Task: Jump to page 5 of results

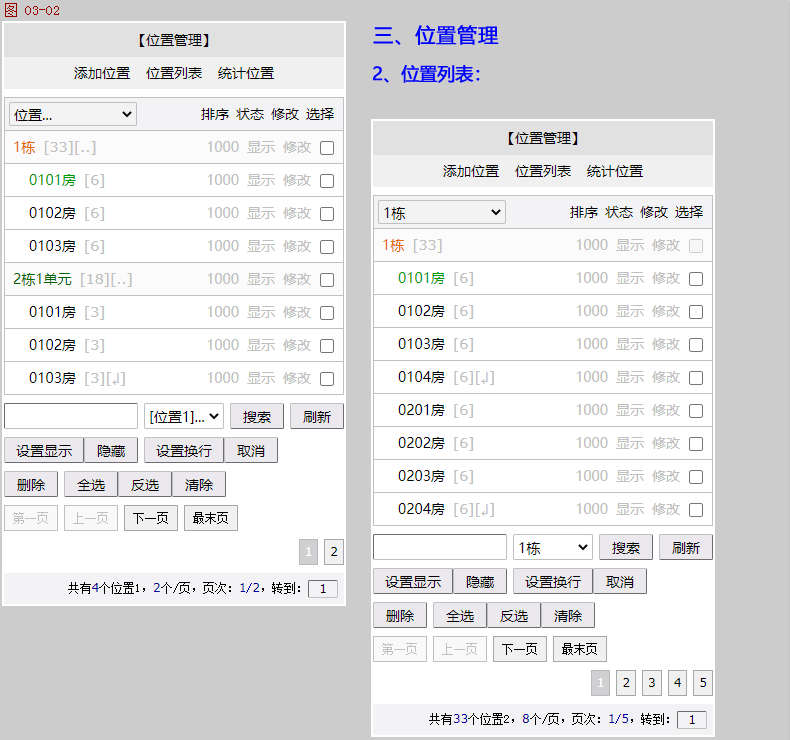Action: (703, 683)
